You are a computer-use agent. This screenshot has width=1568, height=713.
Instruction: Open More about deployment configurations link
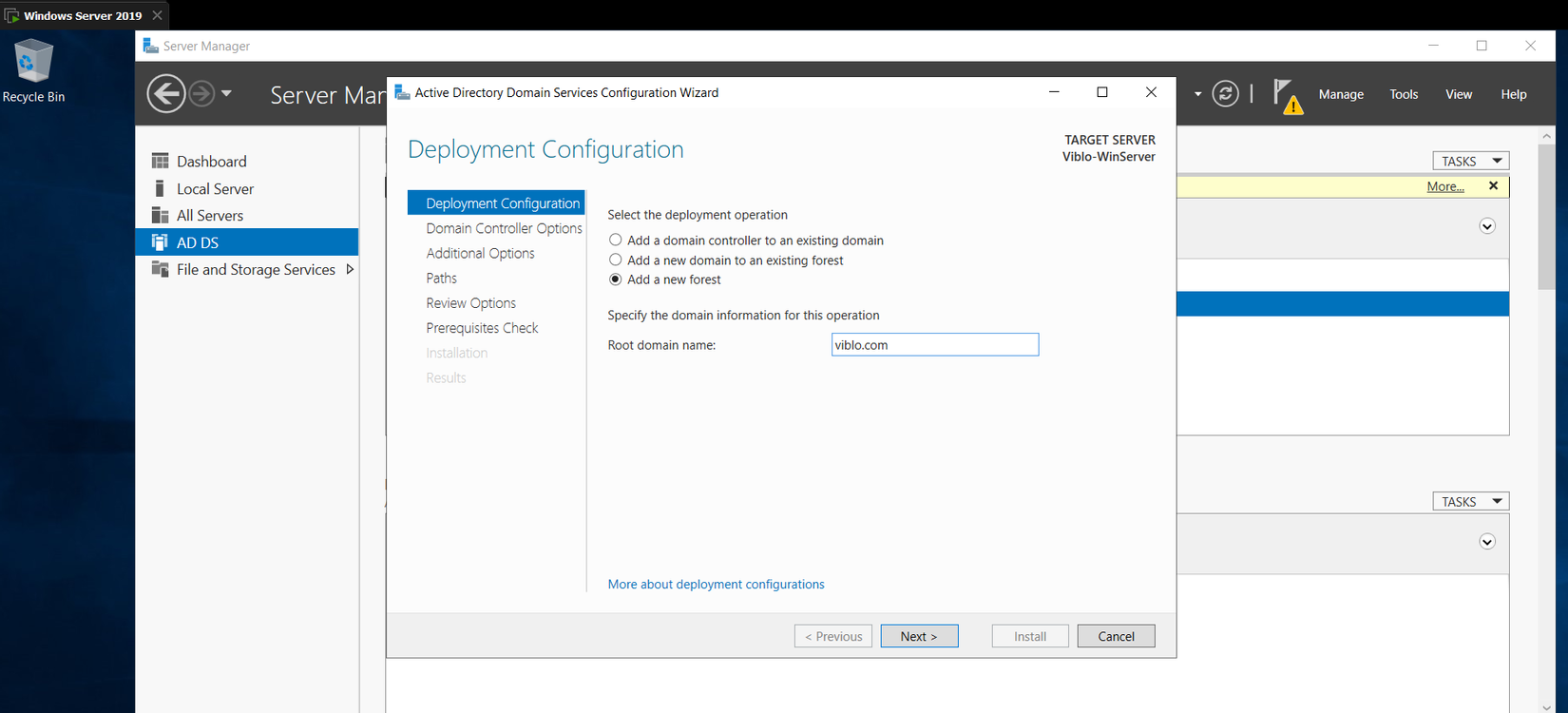(x=716, y=585)
